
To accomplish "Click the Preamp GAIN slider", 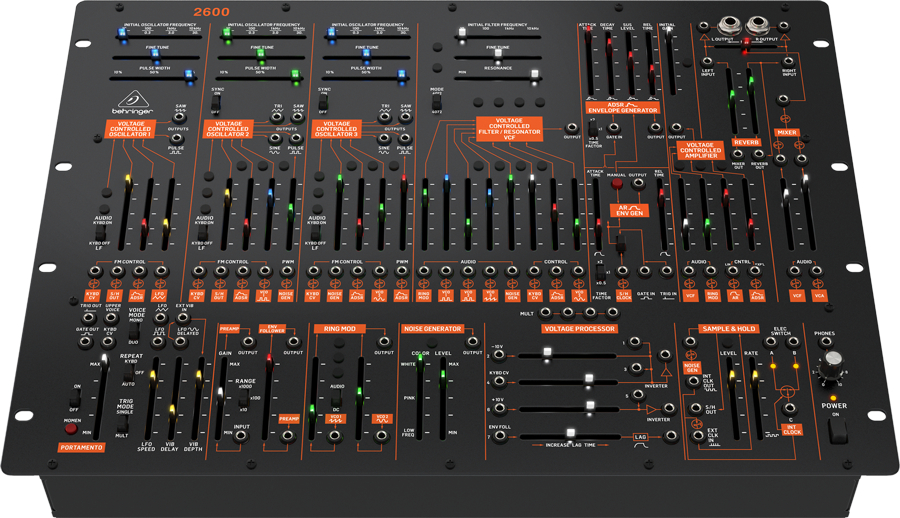I will pyautogui.click(x=219, y=399).
